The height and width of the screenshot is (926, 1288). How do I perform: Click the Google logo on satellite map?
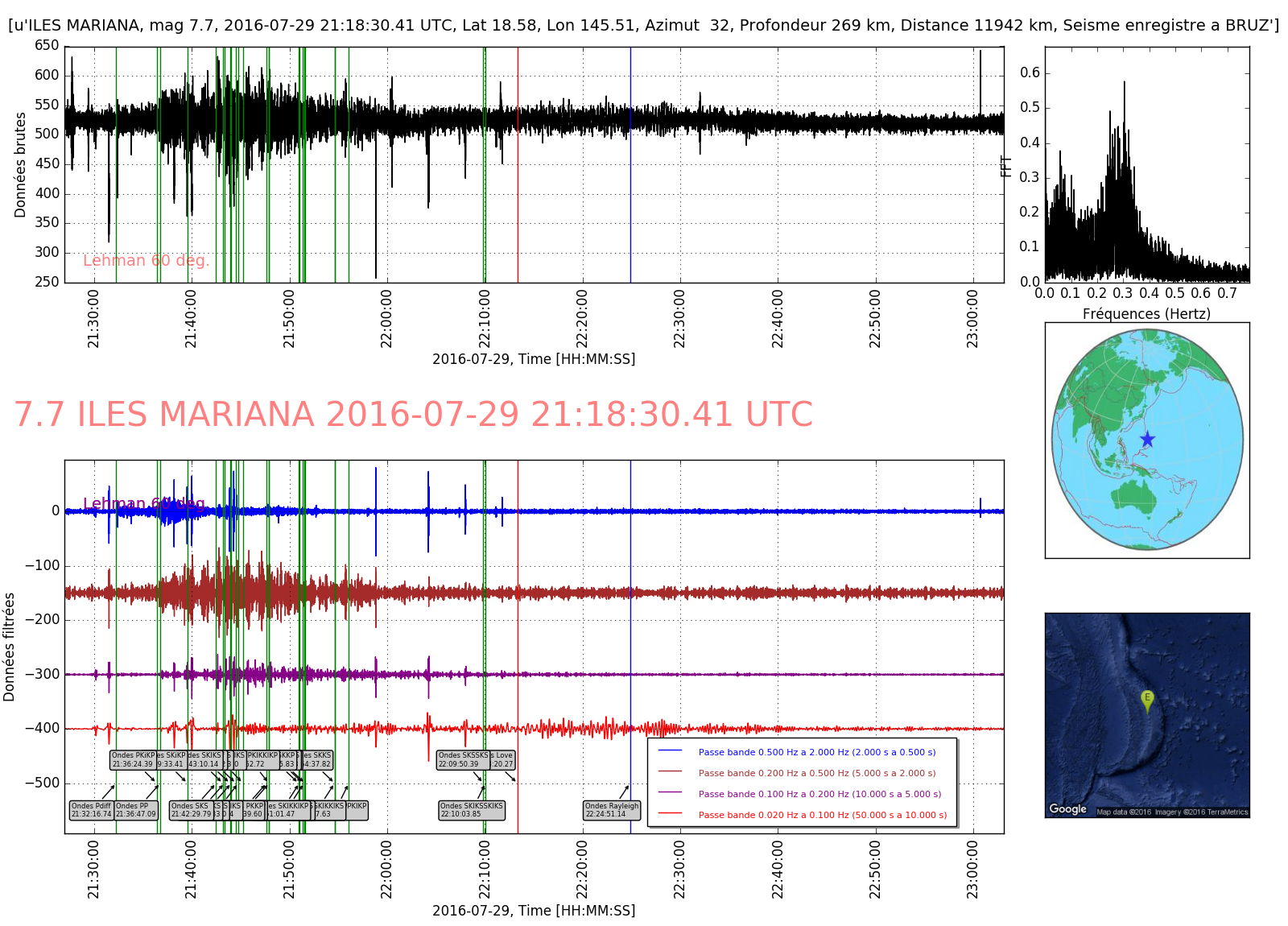pyautogui.click(x=1067, y=808)
